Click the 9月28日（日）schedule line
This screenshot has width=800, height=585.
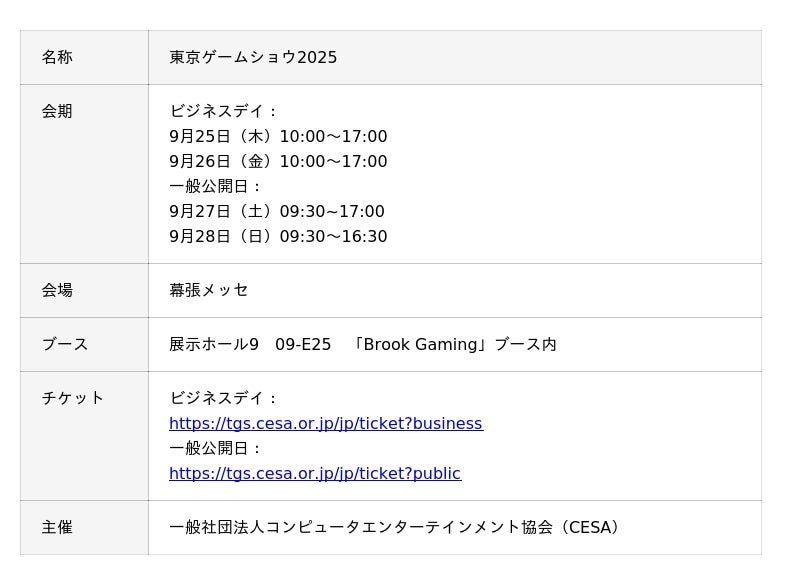(x=278, y=236)
